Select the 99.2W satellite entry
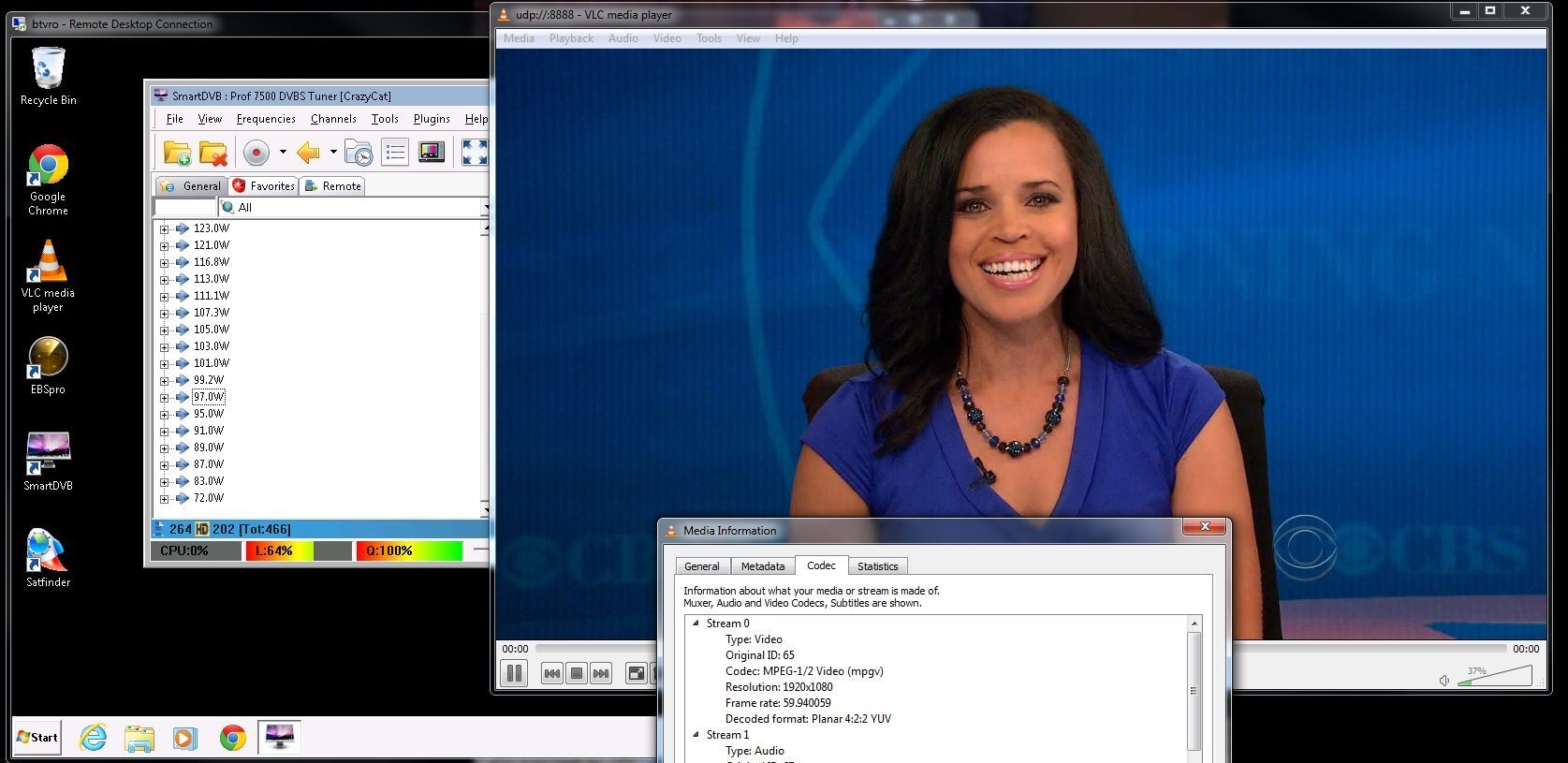Screen dimensions: 1568x763 [x=209, y=380]
